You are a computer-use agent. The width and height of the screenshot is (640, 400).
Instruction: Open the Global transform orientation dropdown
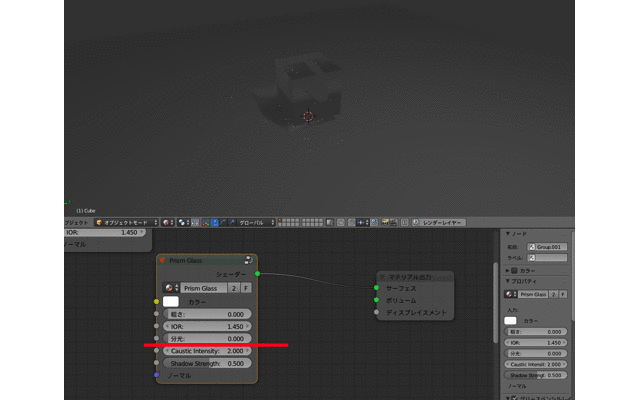[250, 222]
